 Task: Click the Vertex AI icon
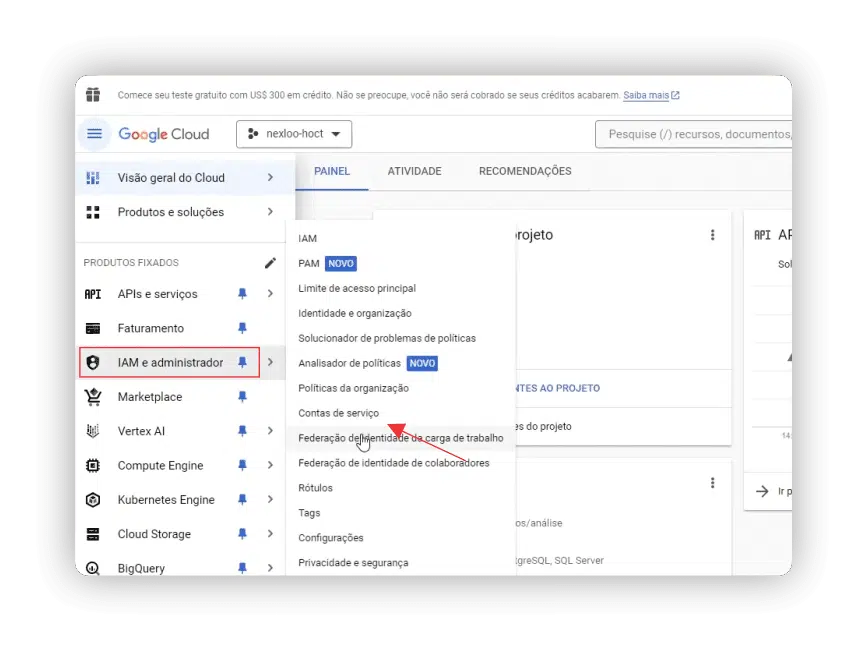(93, 431)
